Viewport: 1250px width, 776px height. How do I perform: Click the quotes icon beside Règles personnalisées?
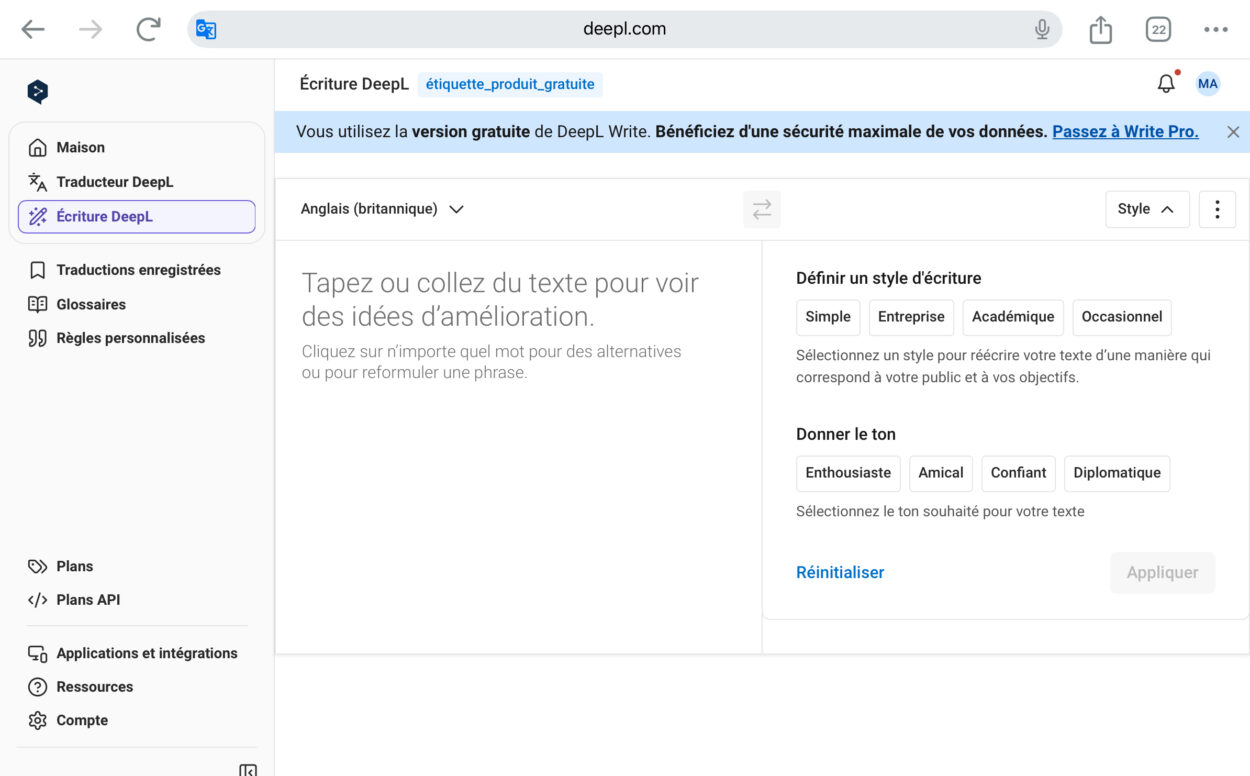pyautogui.click(x=38, y=338)
